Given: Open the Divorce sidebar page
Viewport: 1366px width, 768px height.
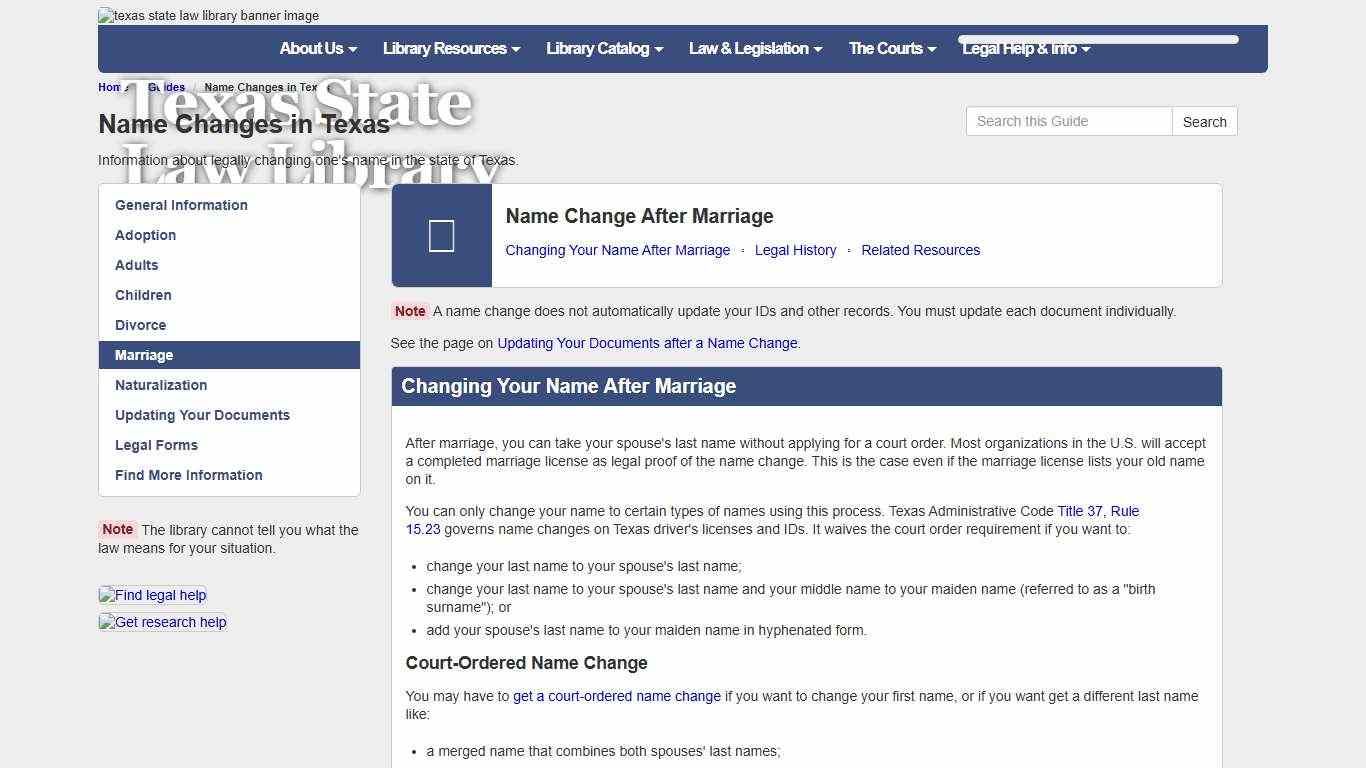Looking at the screenshot, I should tap(140, 325).
